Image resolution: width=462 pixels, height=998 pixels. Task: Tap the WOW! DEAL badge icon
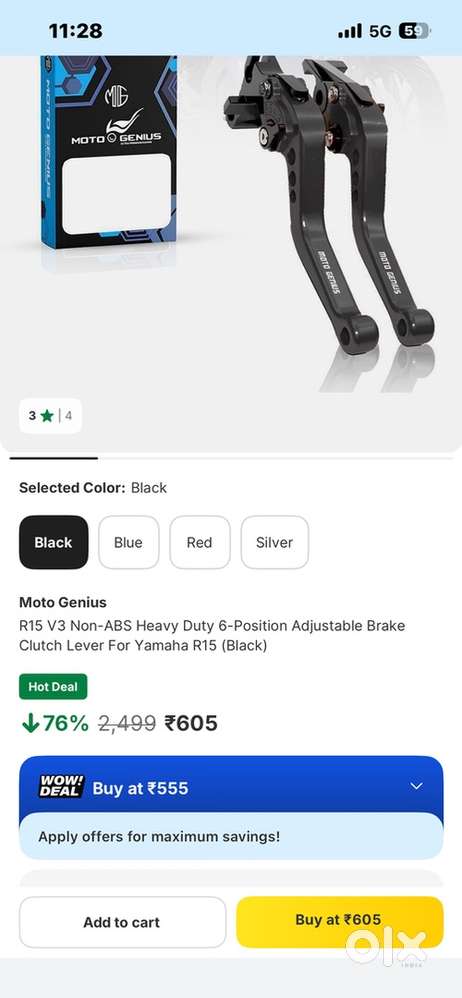(61, 787)
